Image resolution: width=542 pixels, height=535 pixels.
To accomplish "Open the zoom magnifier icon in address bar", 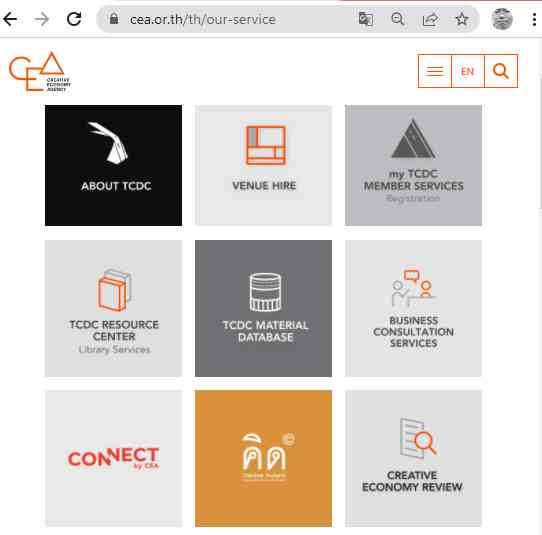I will (x=398, y=19).
